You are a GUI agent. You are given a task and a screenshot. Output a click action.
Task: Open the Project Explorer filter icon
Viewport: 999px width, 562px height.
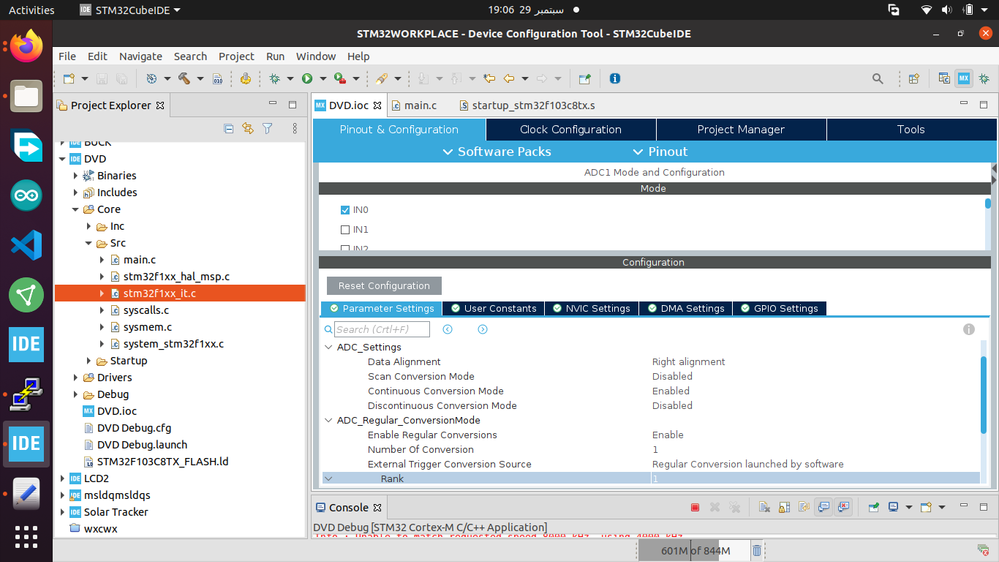[268, 129]
